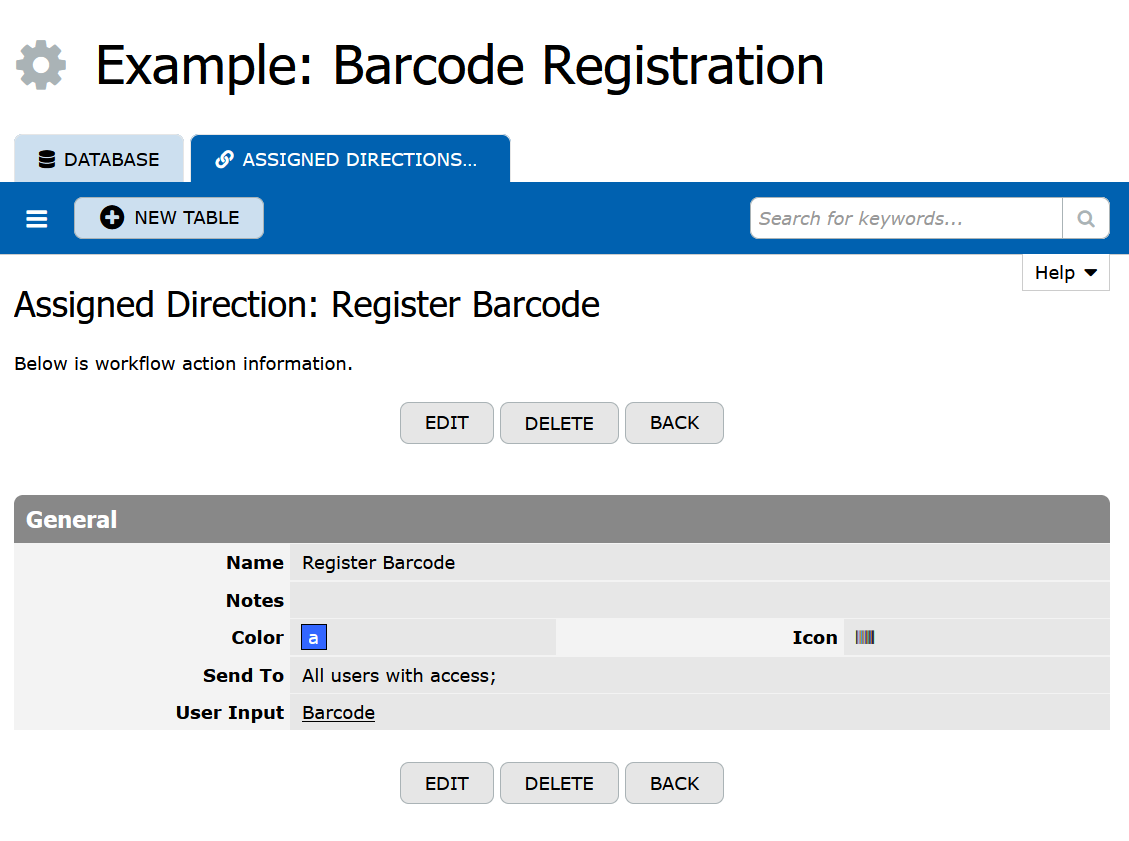This screenshot has height=841, width=1129.
Task: Click the blue Color swatch
Action: [314, 638]
